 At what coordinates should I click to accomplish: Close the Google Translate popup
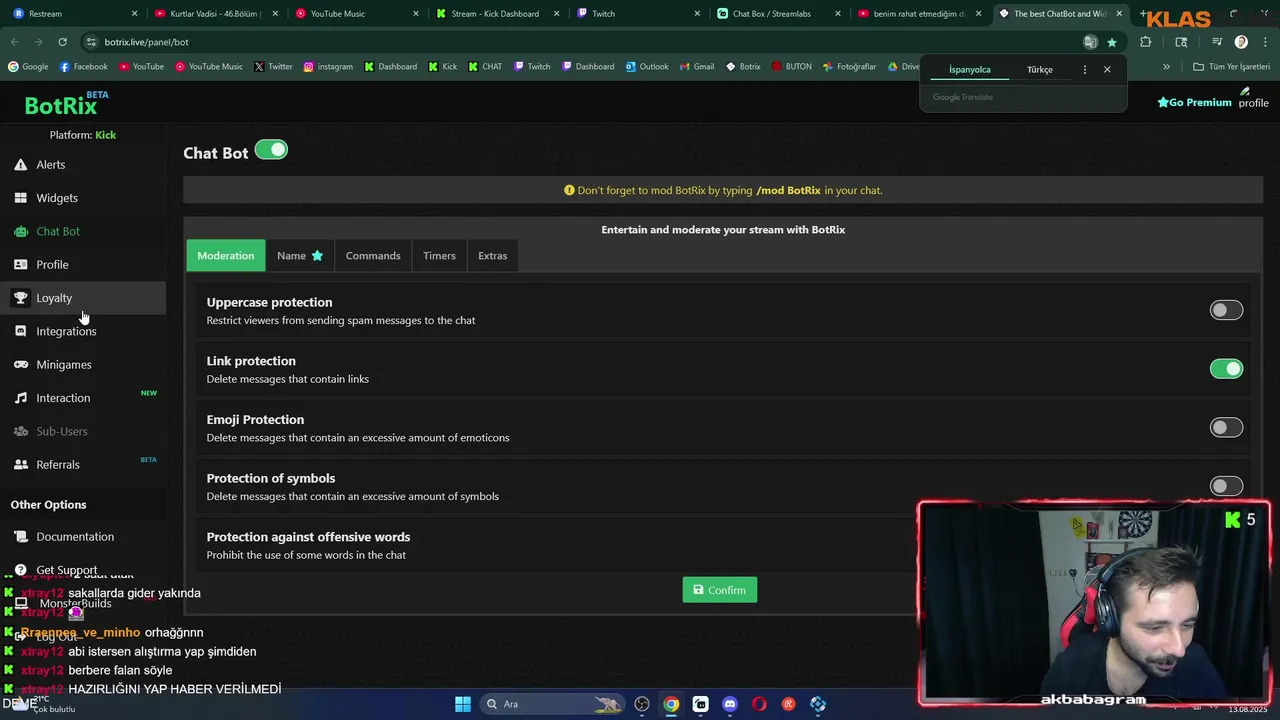[x=1107, y=70]
